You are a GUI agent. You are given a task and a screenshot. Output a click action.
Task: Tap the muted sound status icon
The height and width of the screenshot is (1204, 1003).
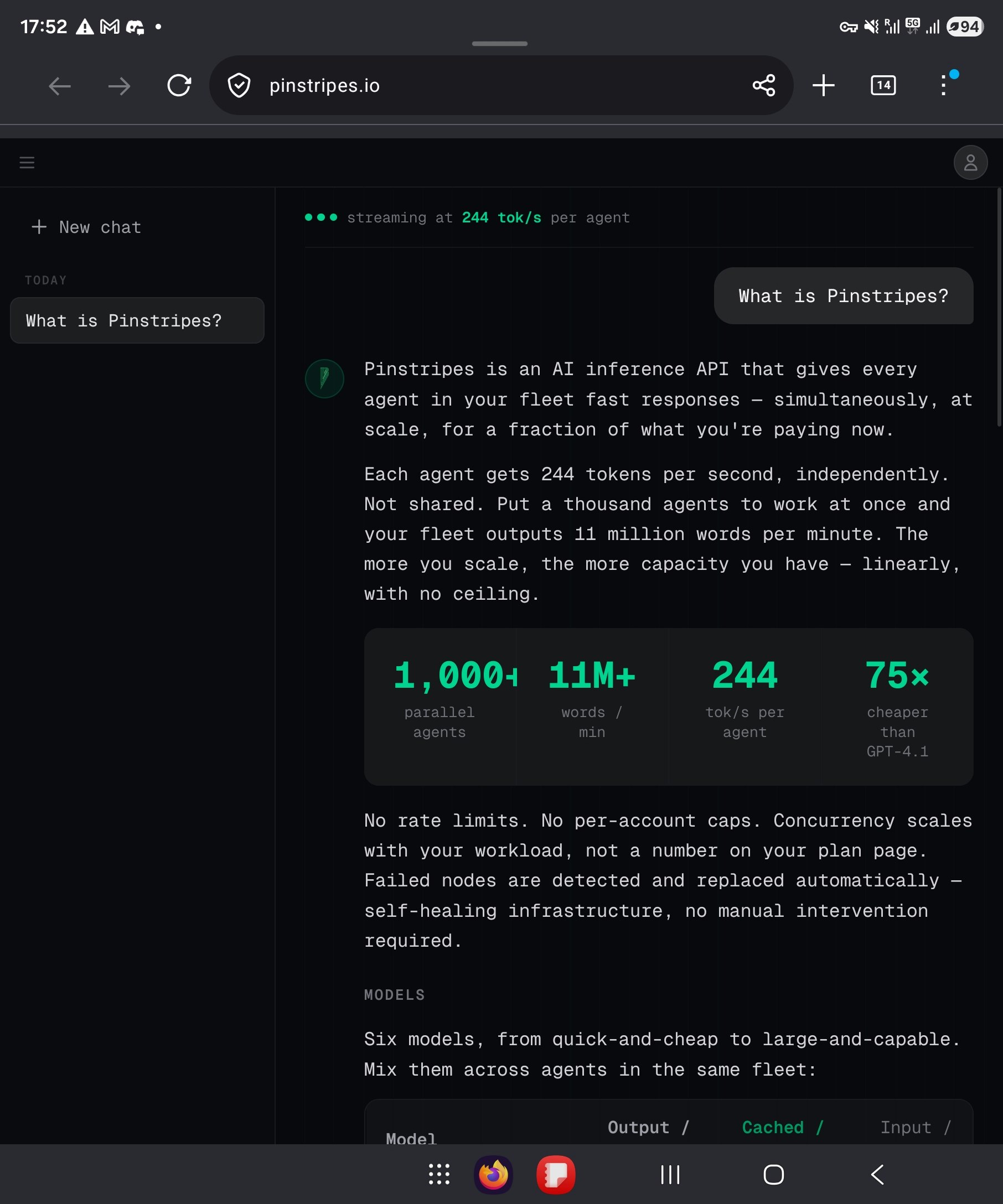pyautogui.click(x=871, y=27)
